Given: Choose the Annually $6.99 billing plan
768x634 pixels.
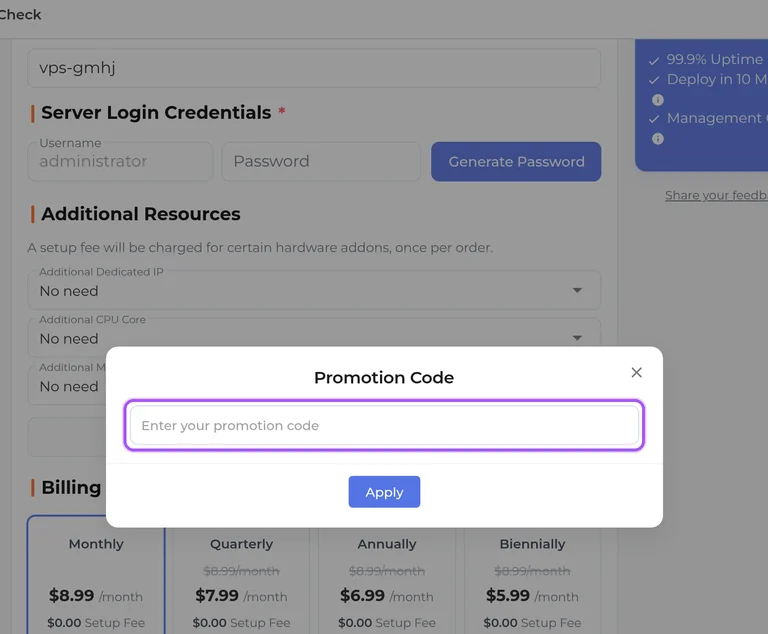Looking at the screenshot, I should (x=387, y=581).
